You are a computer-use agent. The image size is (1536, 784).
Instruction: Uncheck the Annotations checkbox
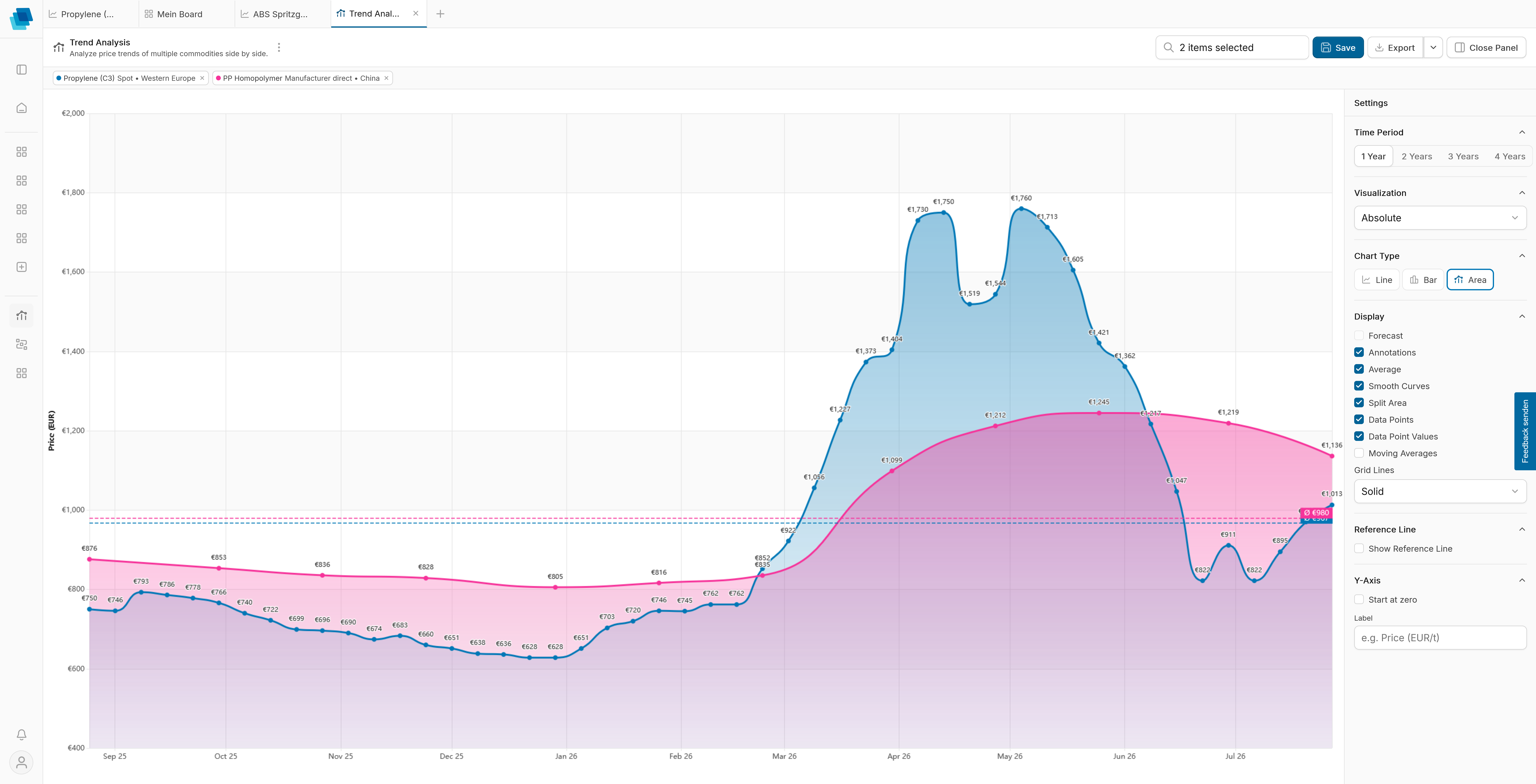(x=1359, y=352)
